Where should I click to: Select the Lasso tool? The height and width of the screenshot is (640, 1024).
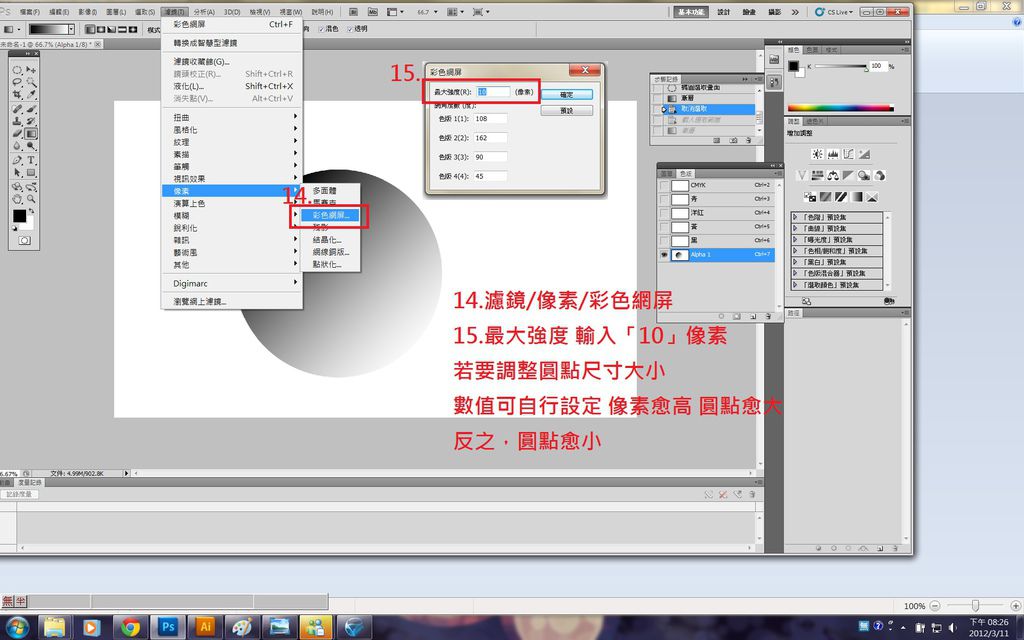pyautogui.click(x=17, y=82)
